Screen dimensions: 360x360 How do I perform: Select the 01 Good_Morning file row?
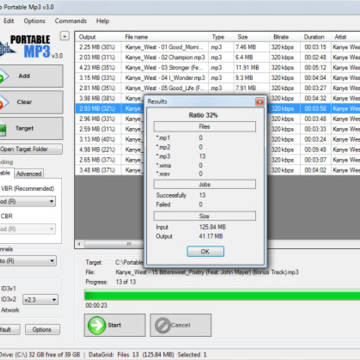pos(218,47)
